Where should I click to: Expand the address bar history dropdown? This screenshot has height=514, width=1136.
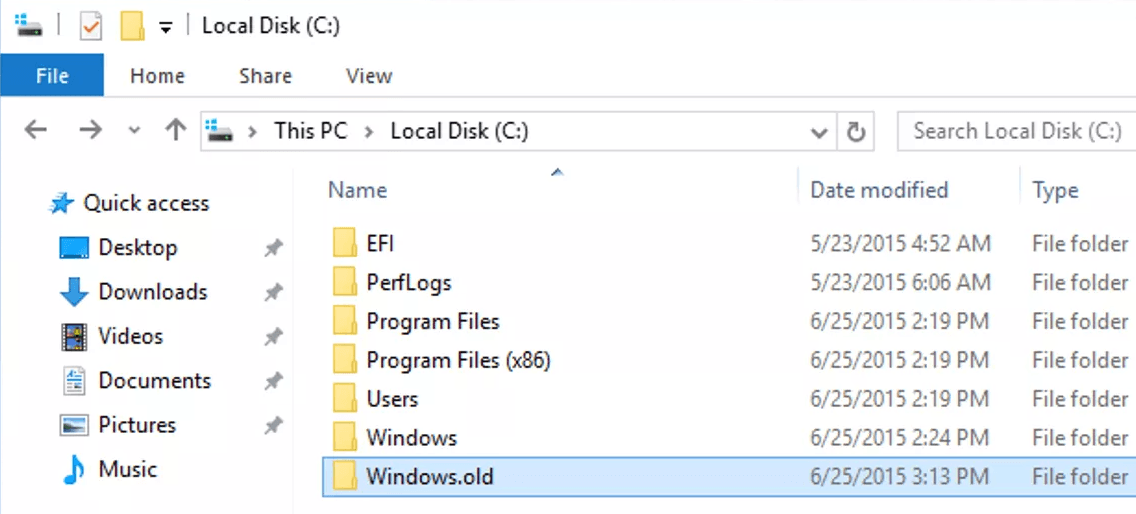click(x=819, y=131)
